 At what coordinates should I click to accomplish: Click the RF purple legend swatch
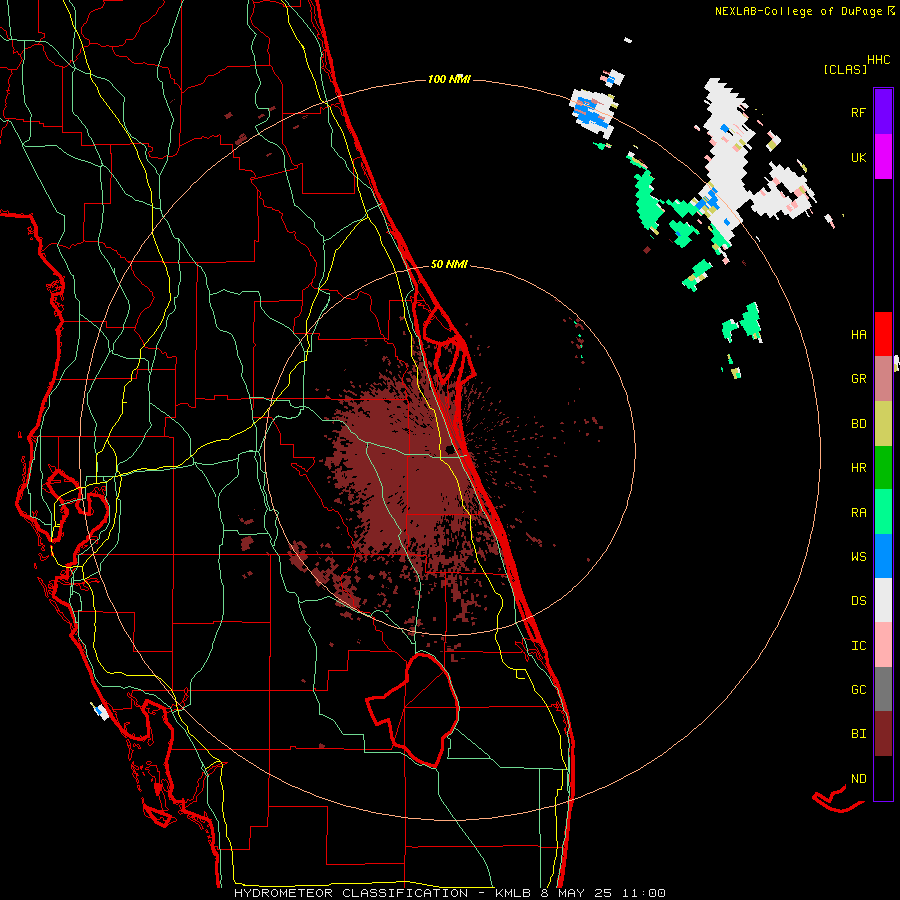point(883,112)
